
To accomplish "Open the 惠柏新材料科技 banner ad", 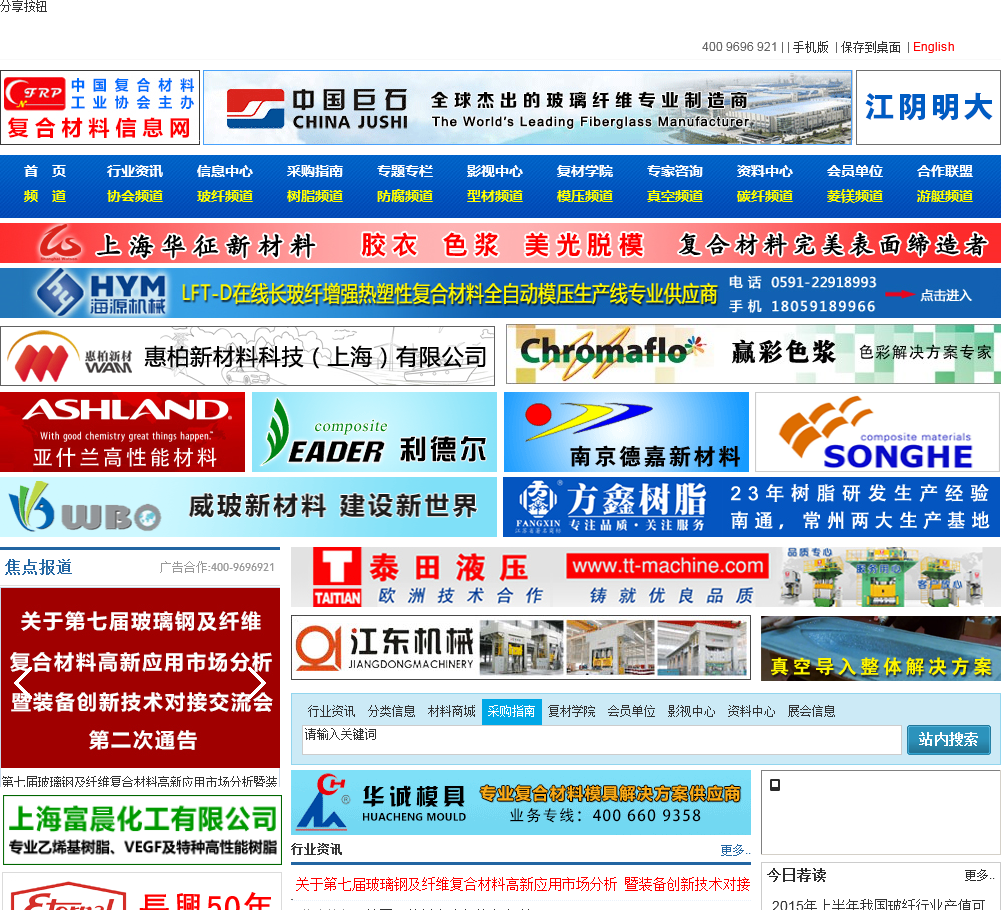I will (x=247, y=356).
